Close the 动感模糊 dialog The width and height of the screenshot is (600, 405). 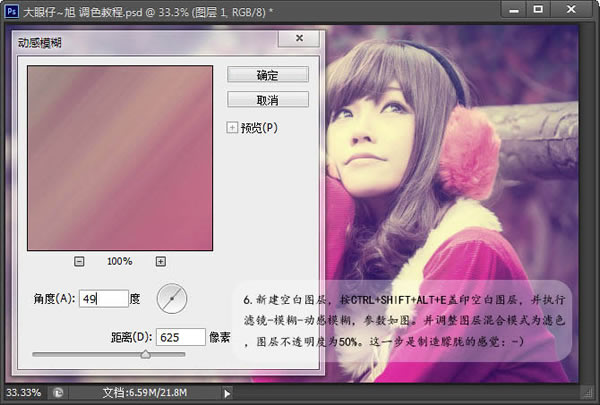299,38
